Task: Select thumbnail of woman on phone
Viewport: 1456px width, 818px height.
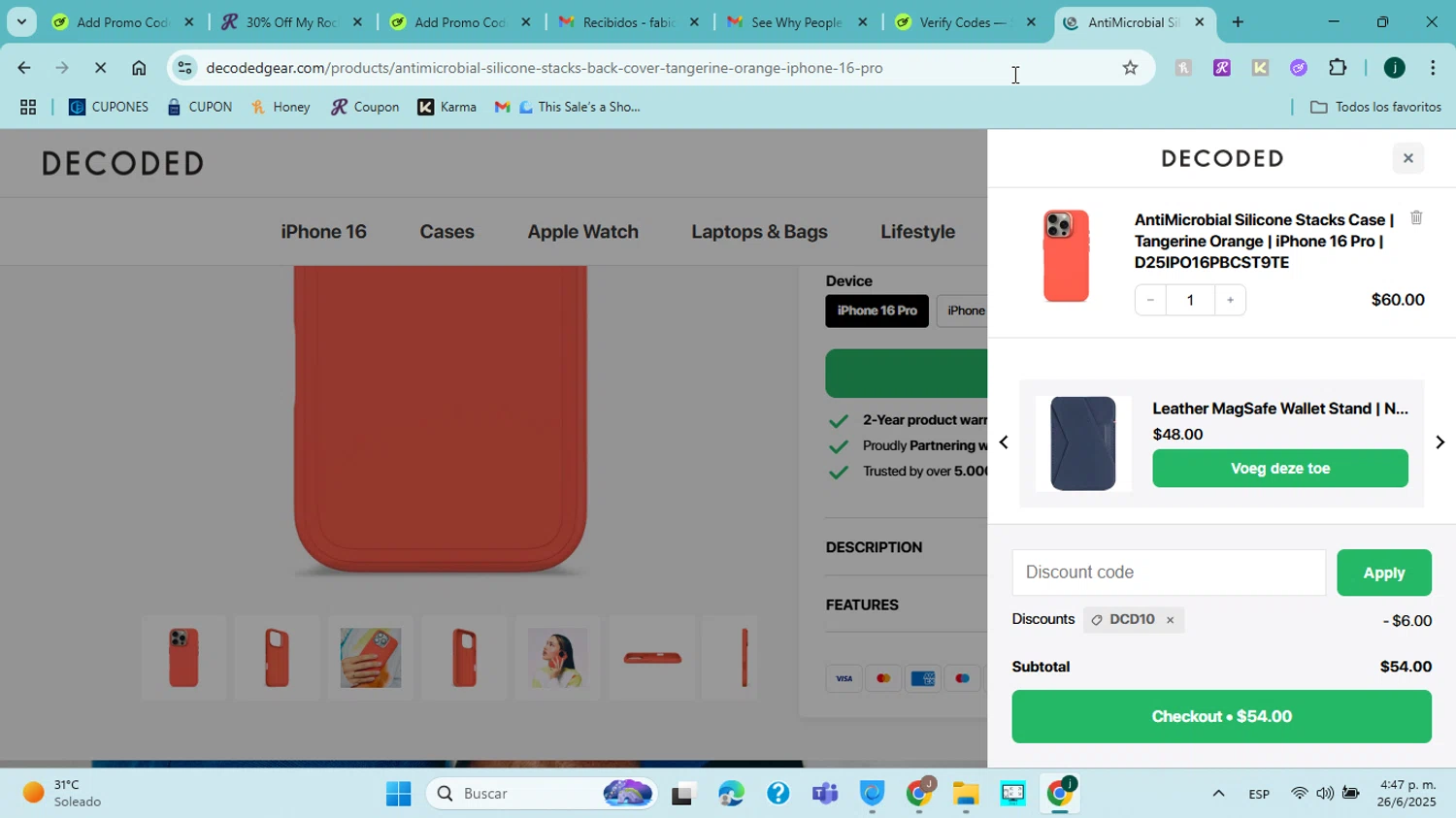Action: coord(557,658)
